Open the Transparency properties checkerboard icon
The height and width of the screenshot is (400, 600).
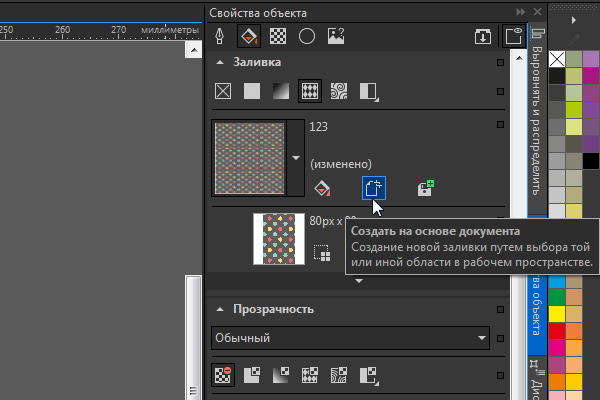[279, 37]
